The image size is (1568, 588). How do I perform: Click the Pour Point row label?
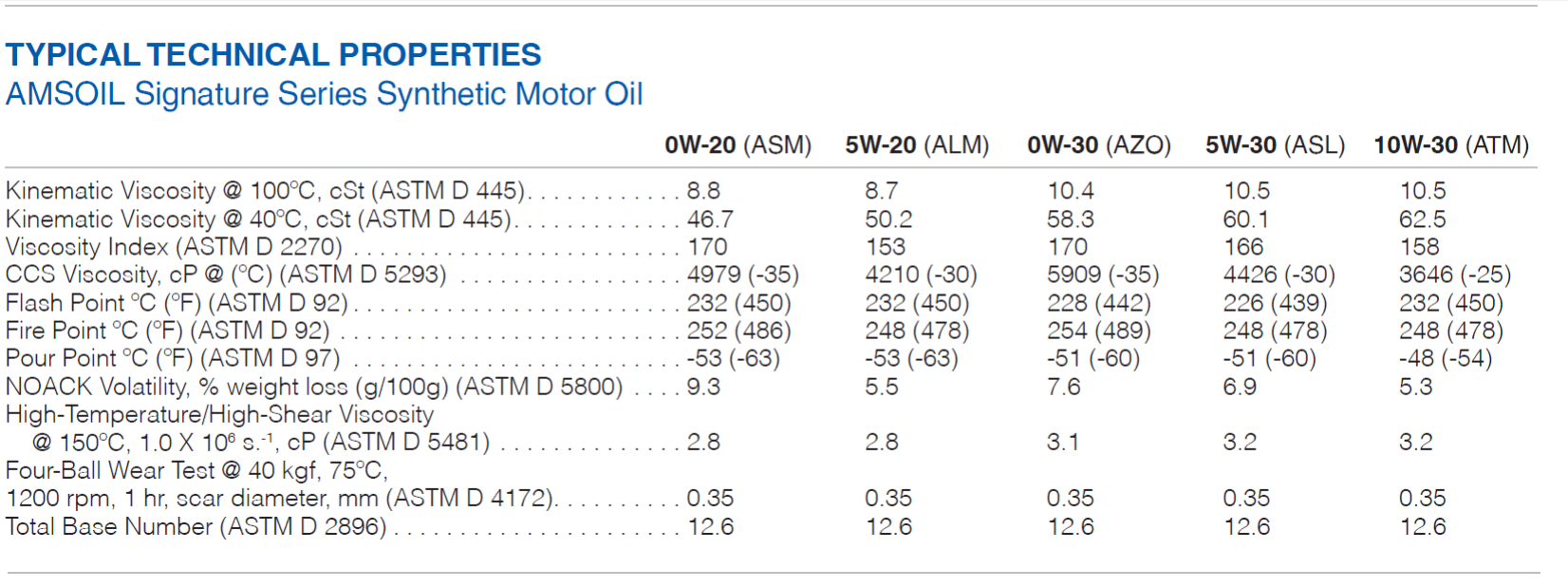[x=173, y=358]
